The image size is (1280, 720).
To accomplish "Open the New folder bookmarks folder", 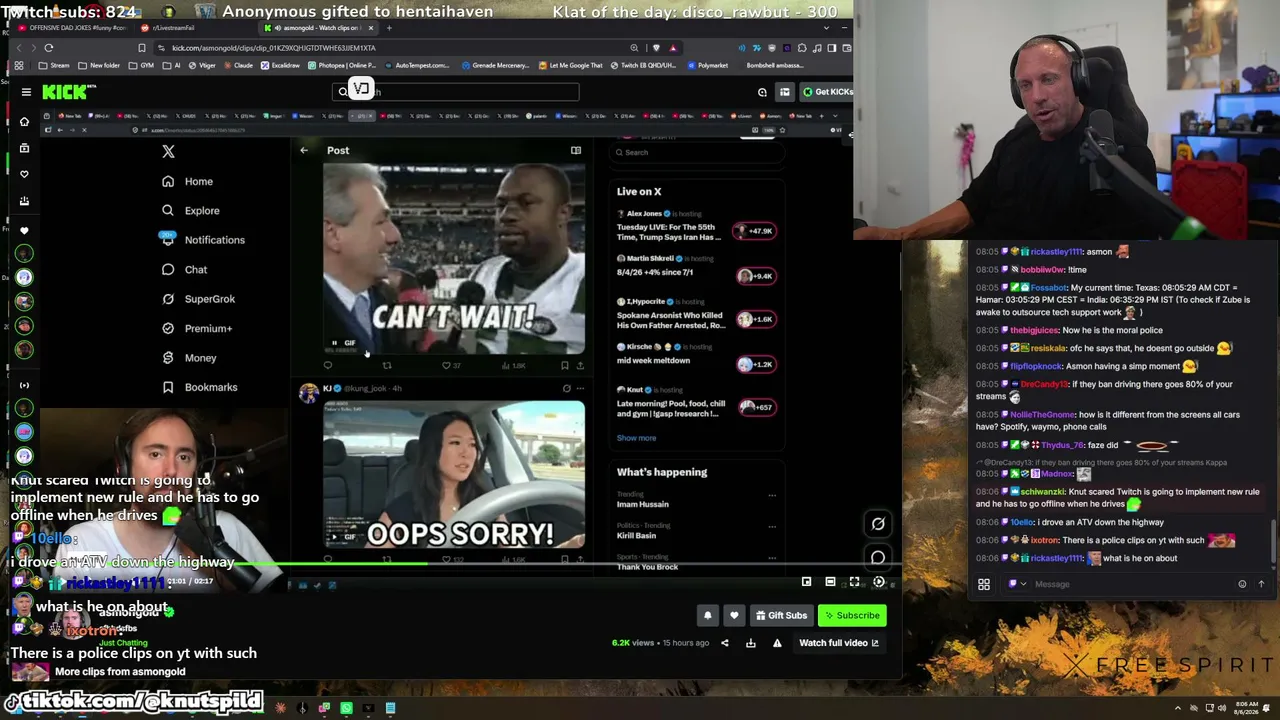I will pyautogui.click(x=99, y=65).
